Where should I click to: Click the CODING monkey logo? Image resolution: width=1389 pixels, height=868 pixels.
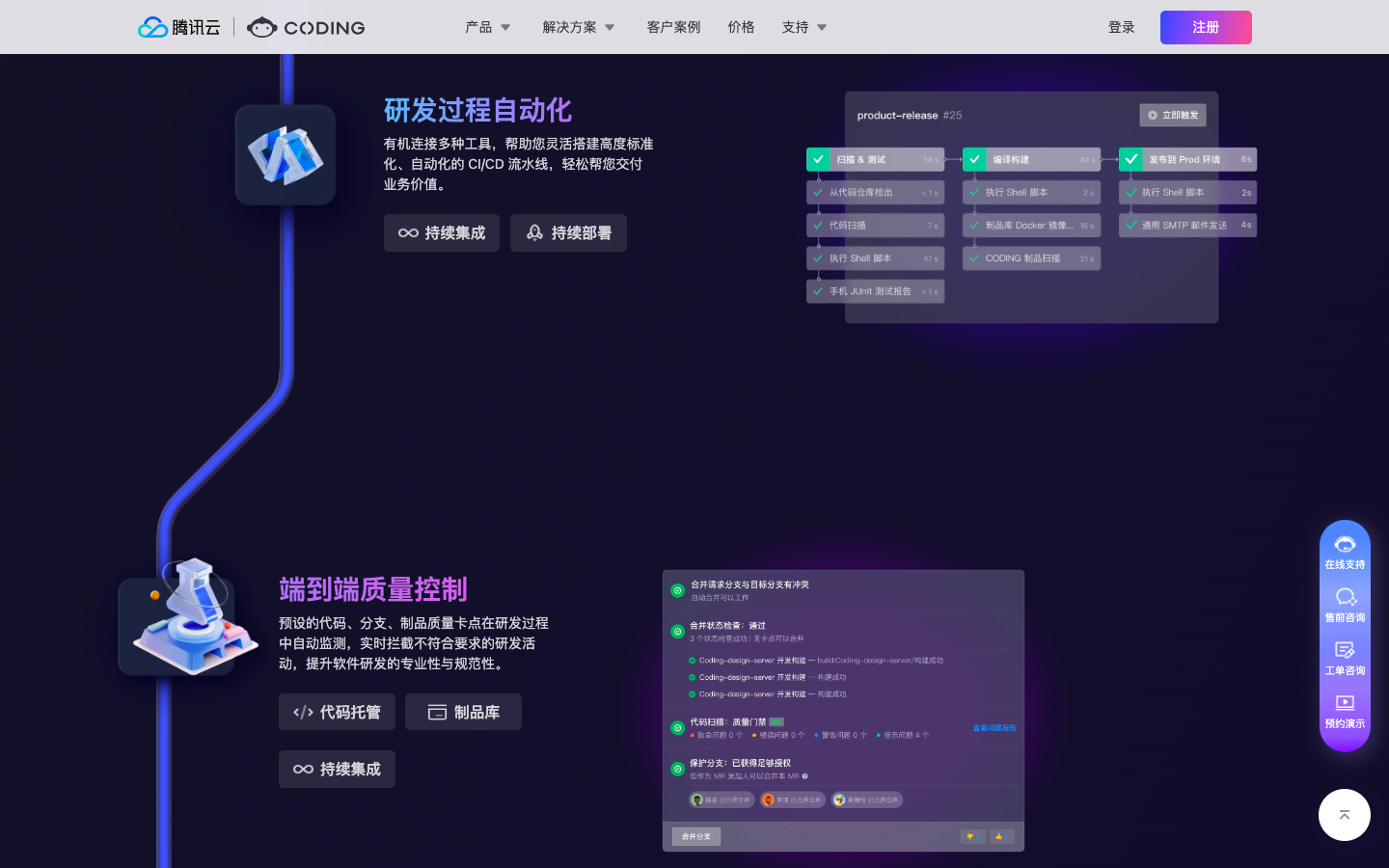(306, 27)
